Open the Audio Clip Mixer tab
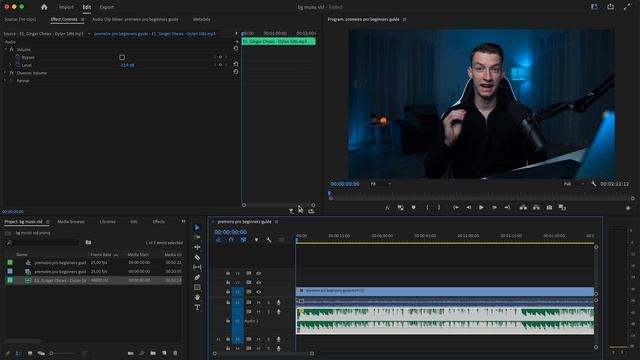The image size is (640, 360). [x=135, y=19]
